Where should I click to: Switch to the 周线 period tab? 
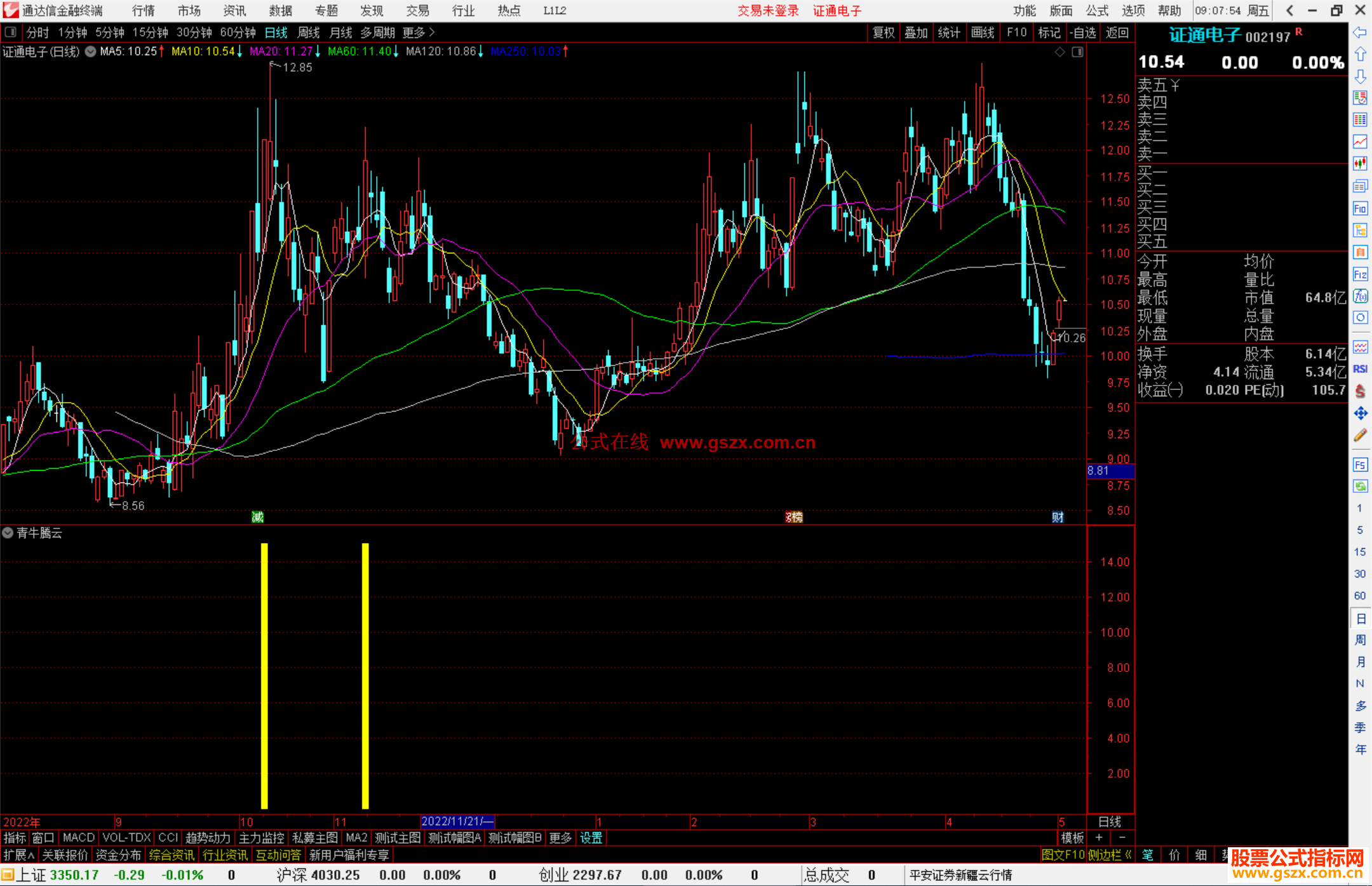click(x=309, y=32)
